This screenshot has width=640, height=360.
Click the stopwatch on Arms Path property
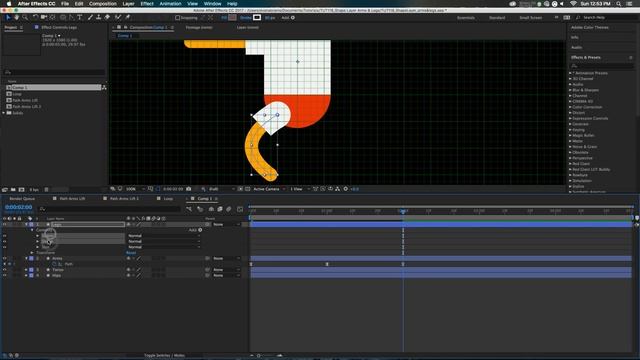[54, 264]
